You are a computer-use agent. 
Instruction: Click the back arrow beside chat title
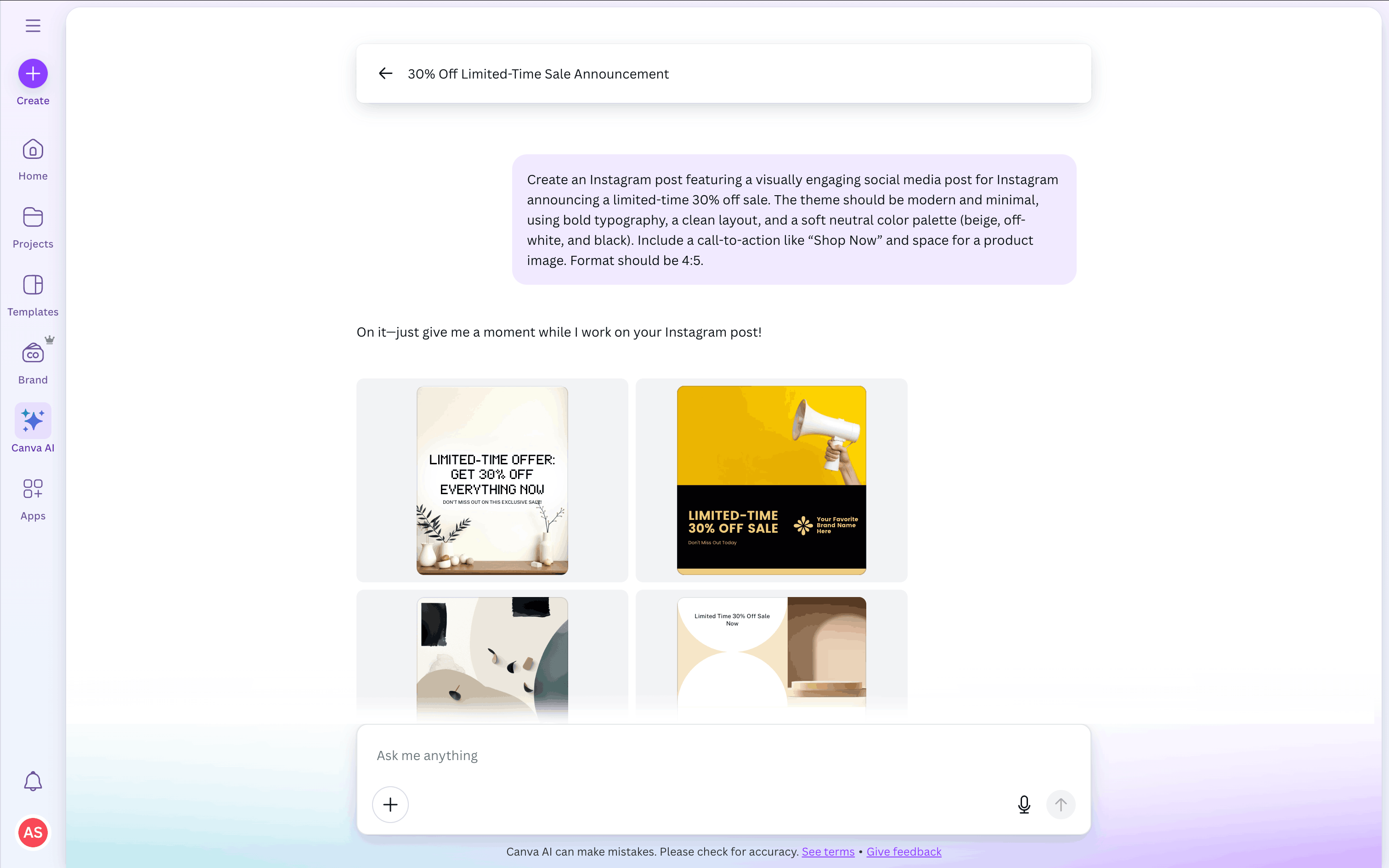[x=386, y=73]
